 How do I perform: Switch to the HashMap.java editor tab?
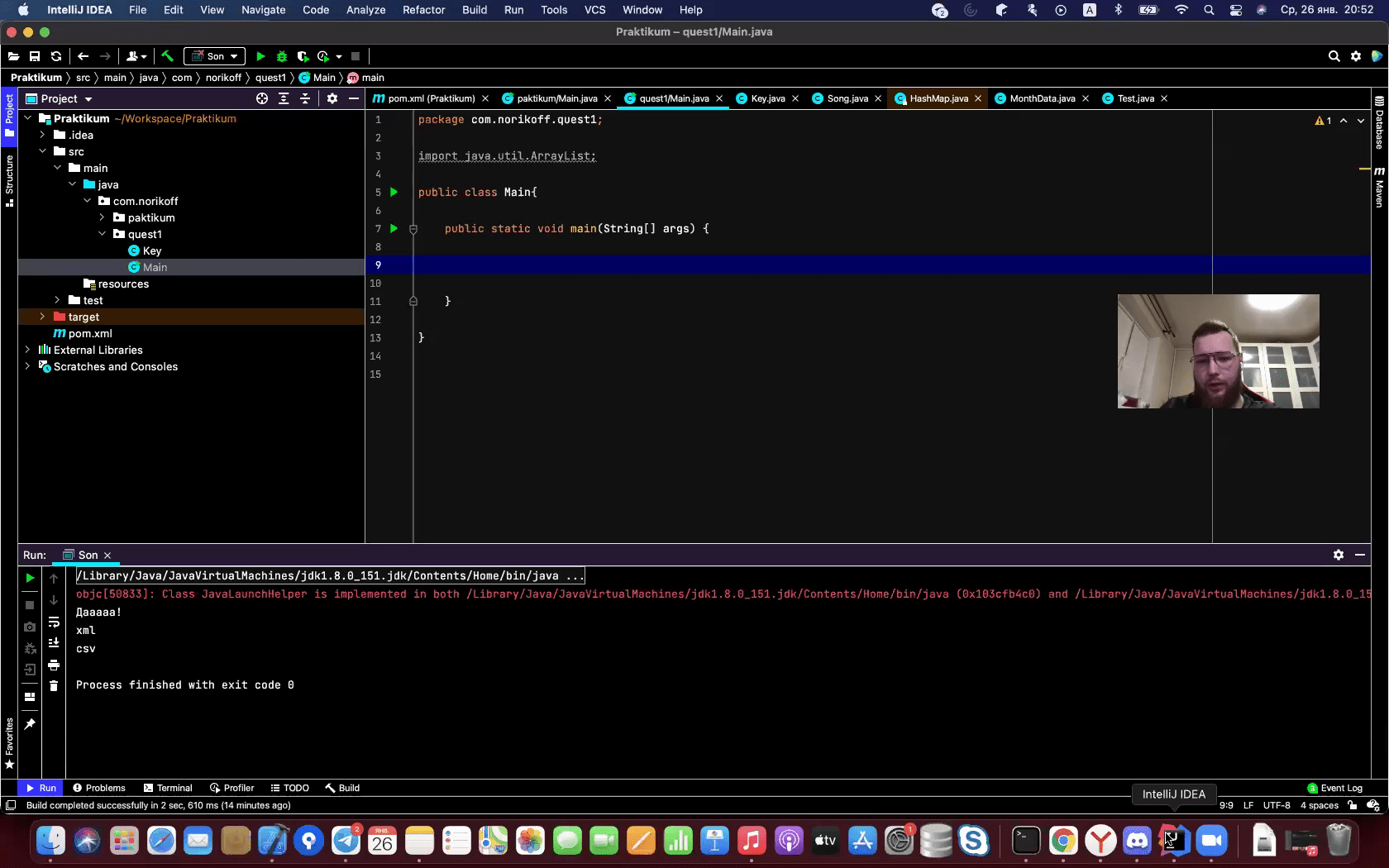[x=938, y=98]
